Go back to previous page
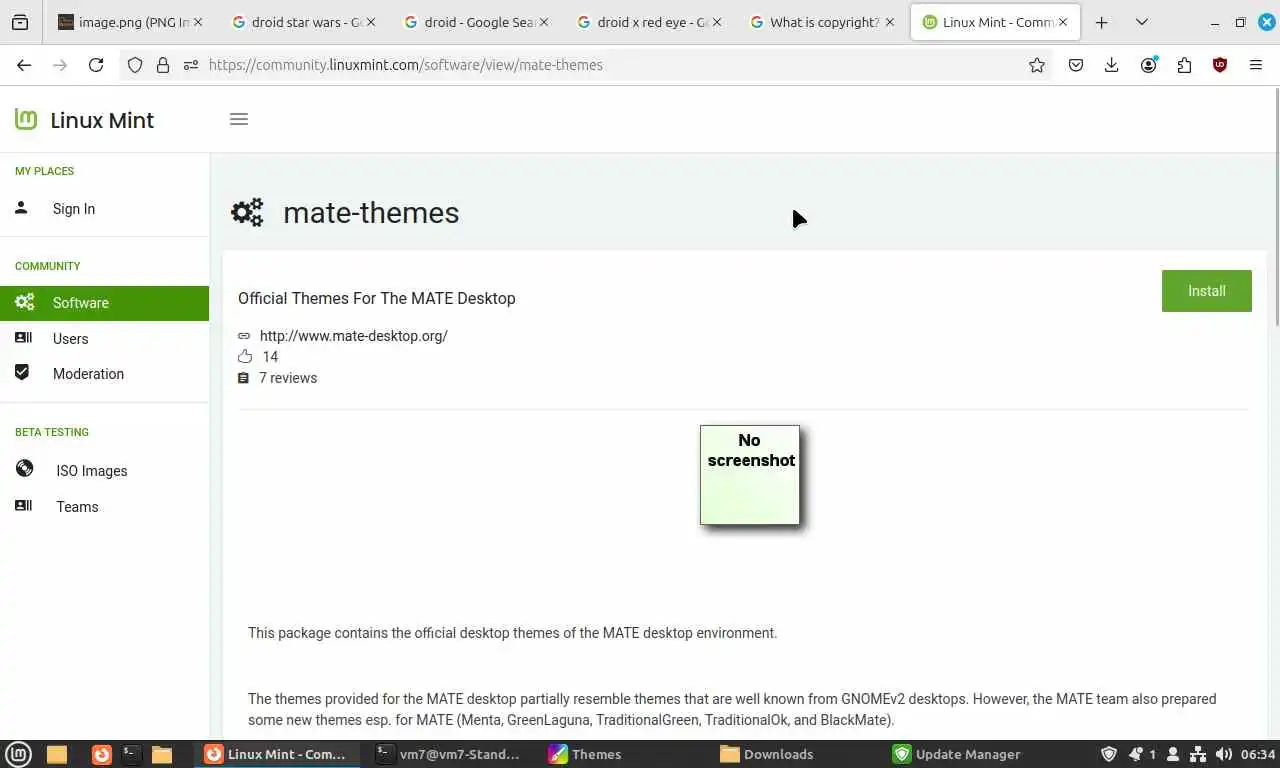The image size is (1280, 768). click(24, 65)
